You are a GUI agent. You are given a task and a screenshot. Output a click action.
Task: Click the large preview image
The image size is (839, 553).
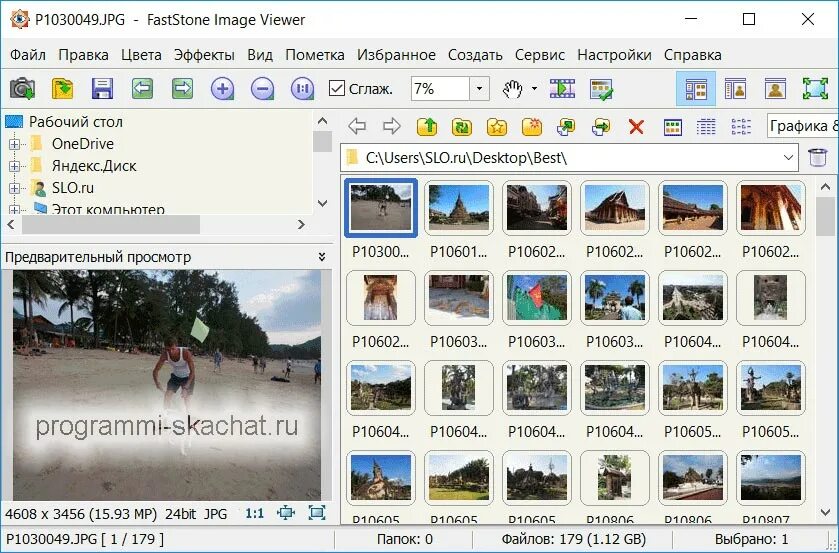click(x=167, y=385)
